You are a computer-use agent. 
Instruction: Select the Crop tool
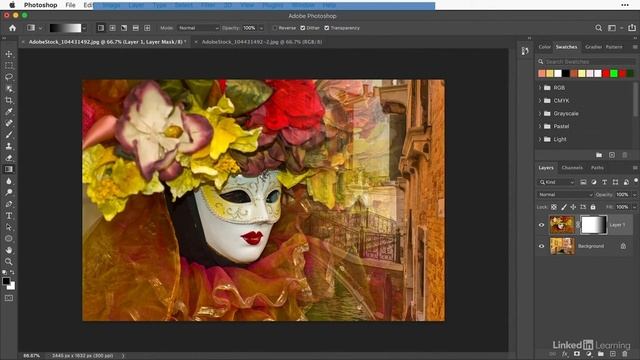[x=9, y=100]
